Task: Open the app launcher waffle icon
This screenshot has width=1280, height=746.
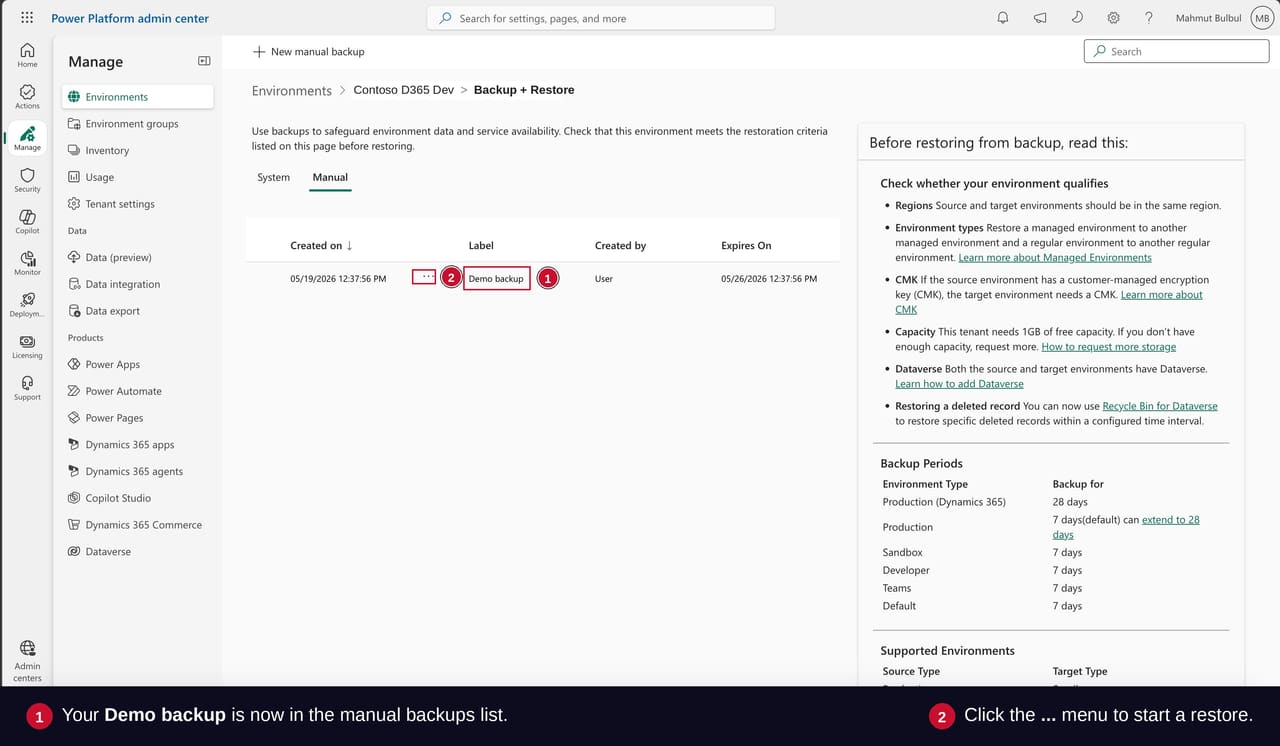Action: [27, 18]
